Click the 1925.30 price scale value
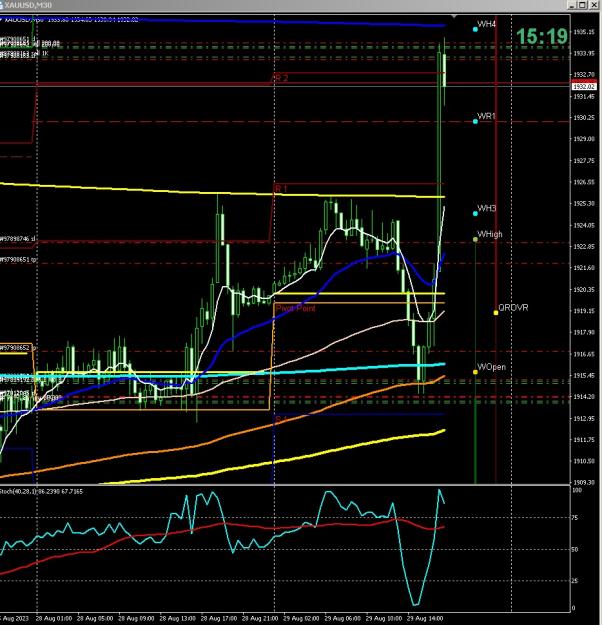This screenshot has width=602, height=625. point(584,203)
